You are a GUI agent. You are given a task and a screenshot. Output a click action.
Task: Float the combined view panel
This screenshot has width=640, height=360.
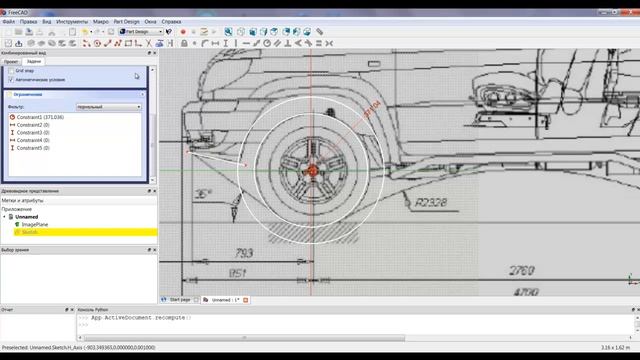click(149, 53)
